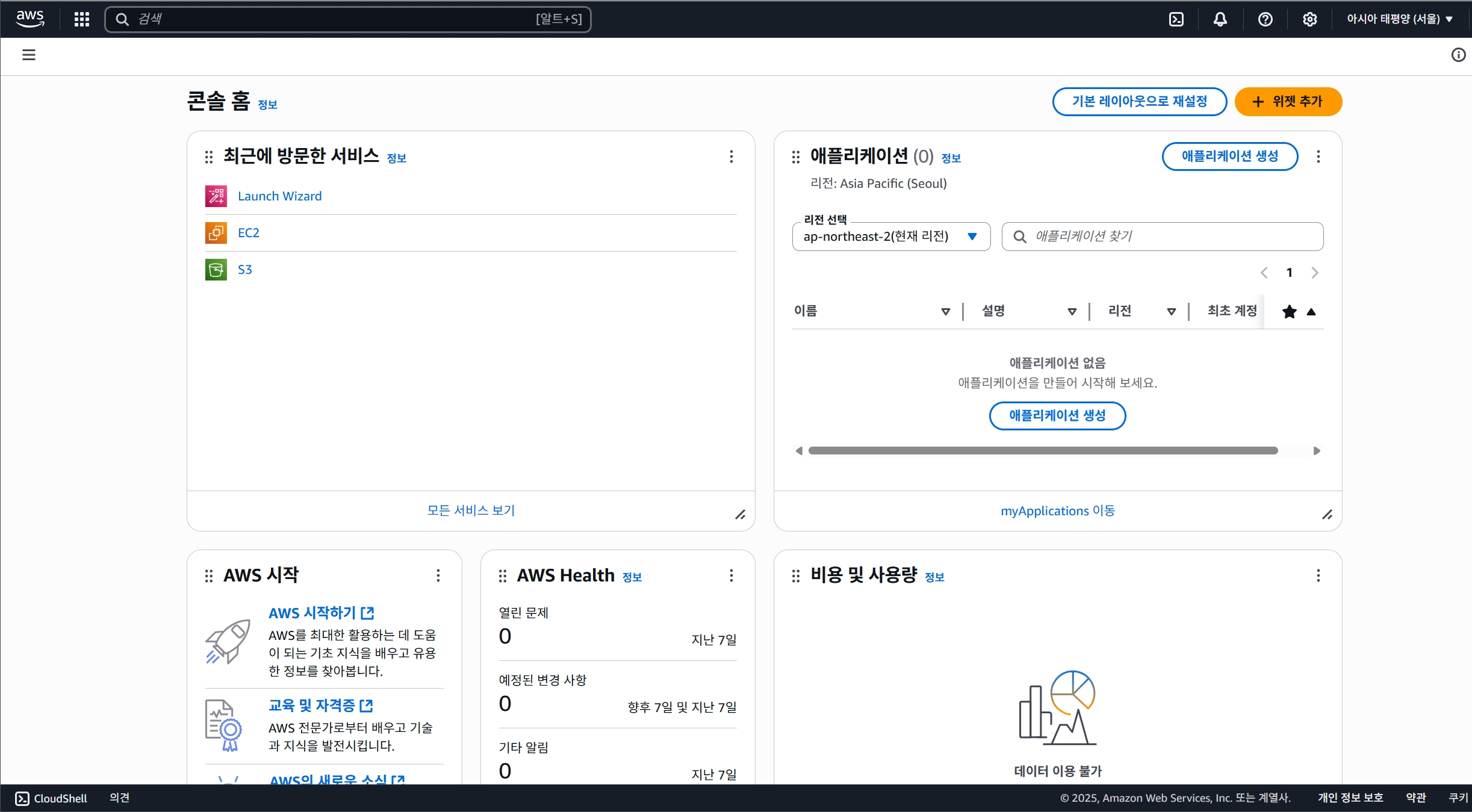
Task: Open options menu of 최근에 방문한 서비스 widget
Action: pos(731,157)
